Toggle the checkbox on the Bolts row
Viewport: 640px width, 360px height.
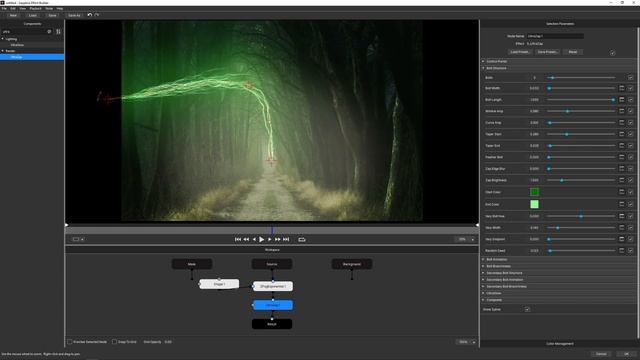coord(631,78)
